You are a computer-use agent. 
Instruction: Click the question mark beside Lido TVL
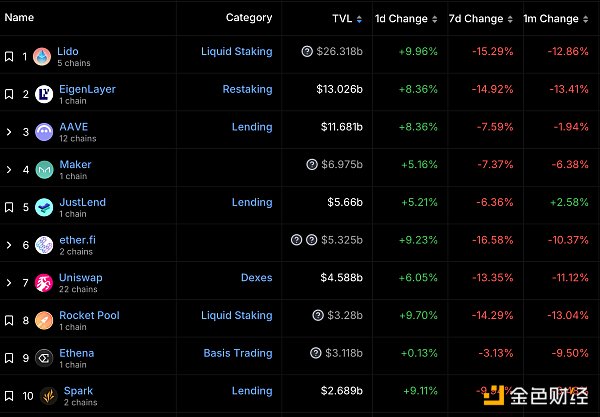(308, 52)
